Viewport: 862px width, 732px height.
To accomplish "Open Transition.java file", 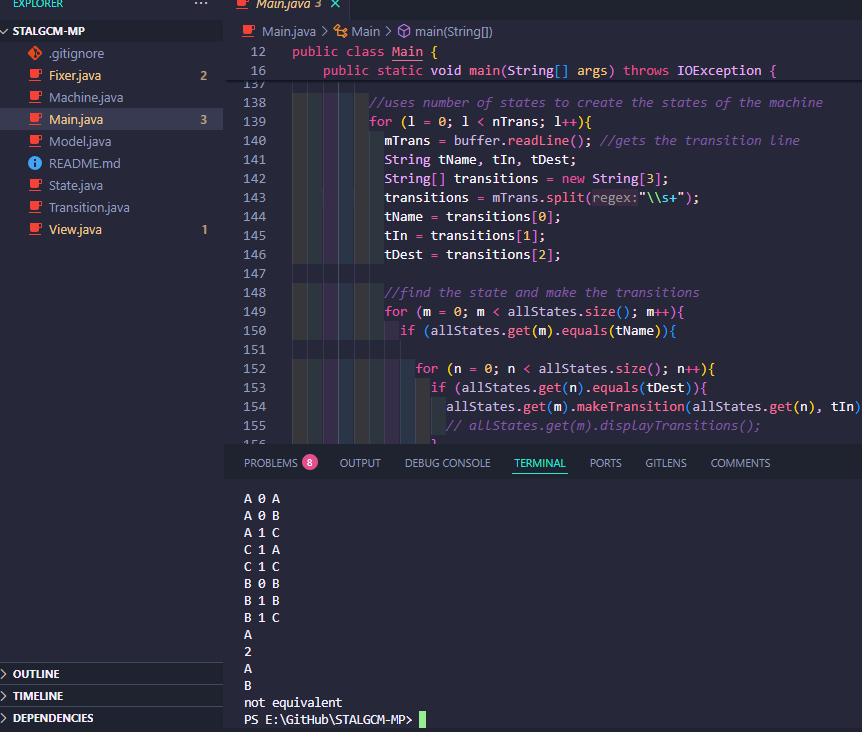I will point(89,207).
